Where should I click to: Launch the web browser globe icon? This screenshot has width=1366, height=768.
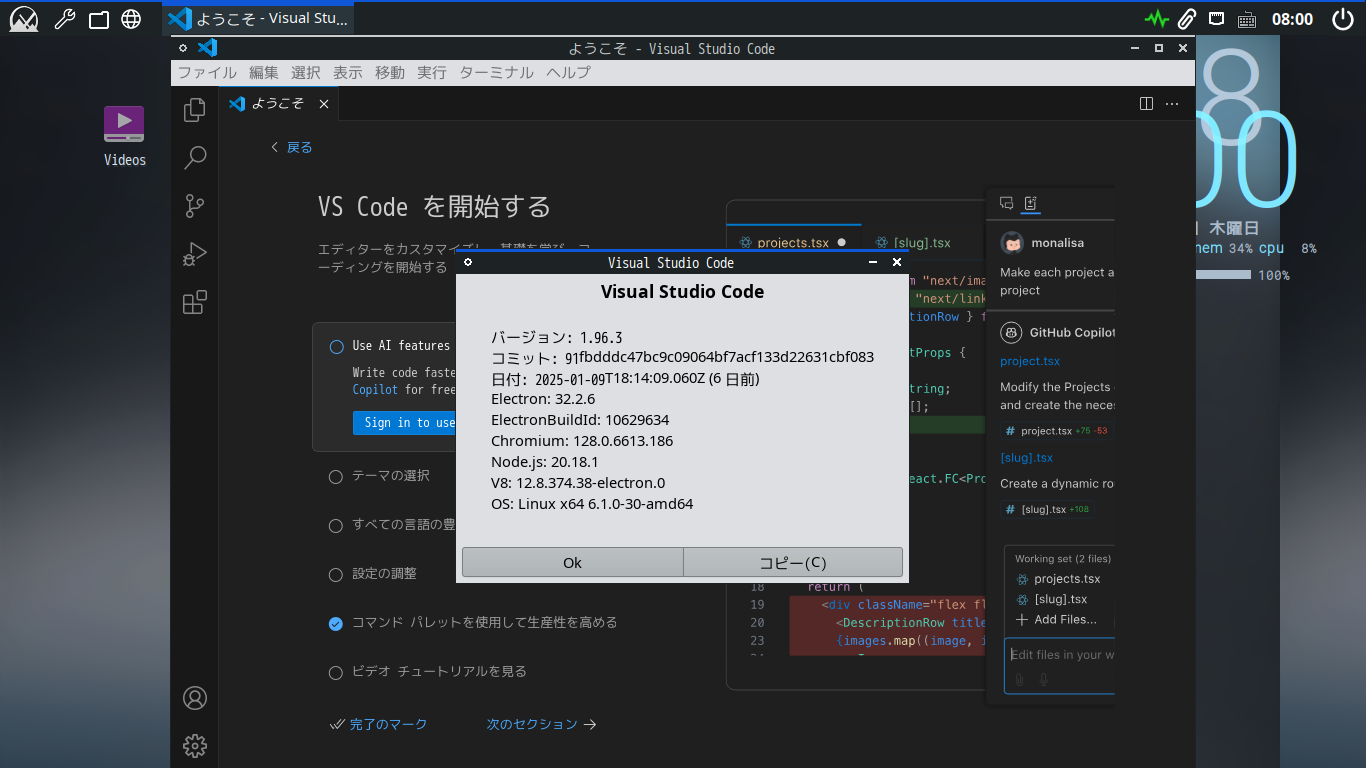coord(131,19)
